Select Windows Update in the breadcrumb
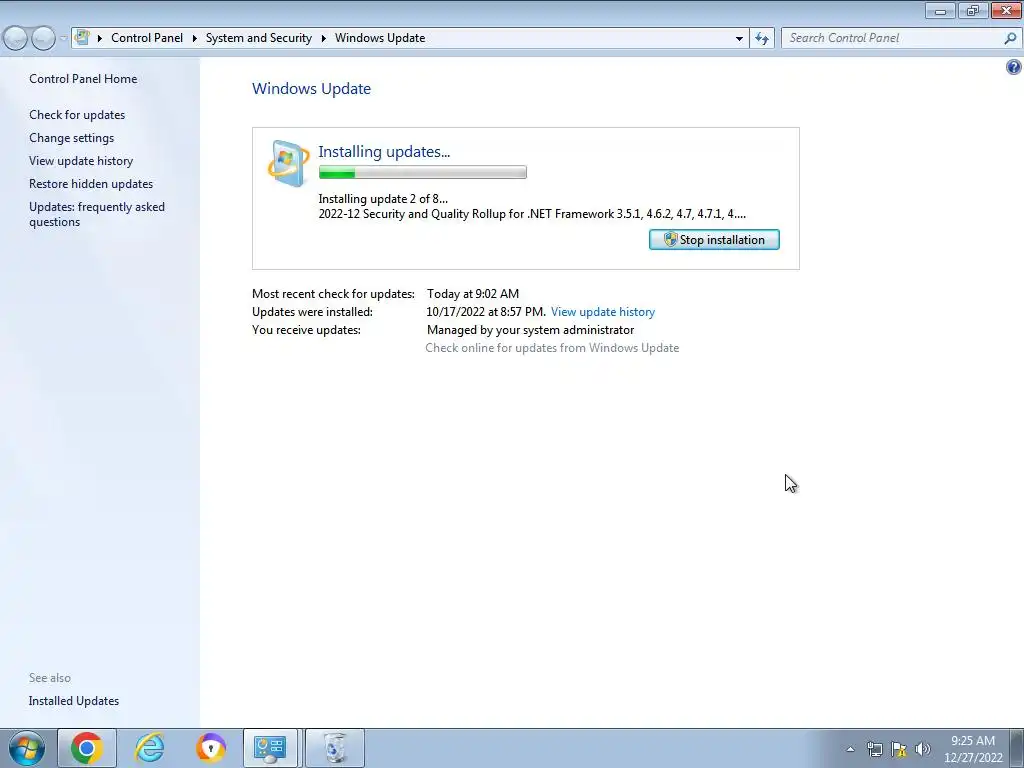This screenshot has height=768, width=1024. (380, 38)
